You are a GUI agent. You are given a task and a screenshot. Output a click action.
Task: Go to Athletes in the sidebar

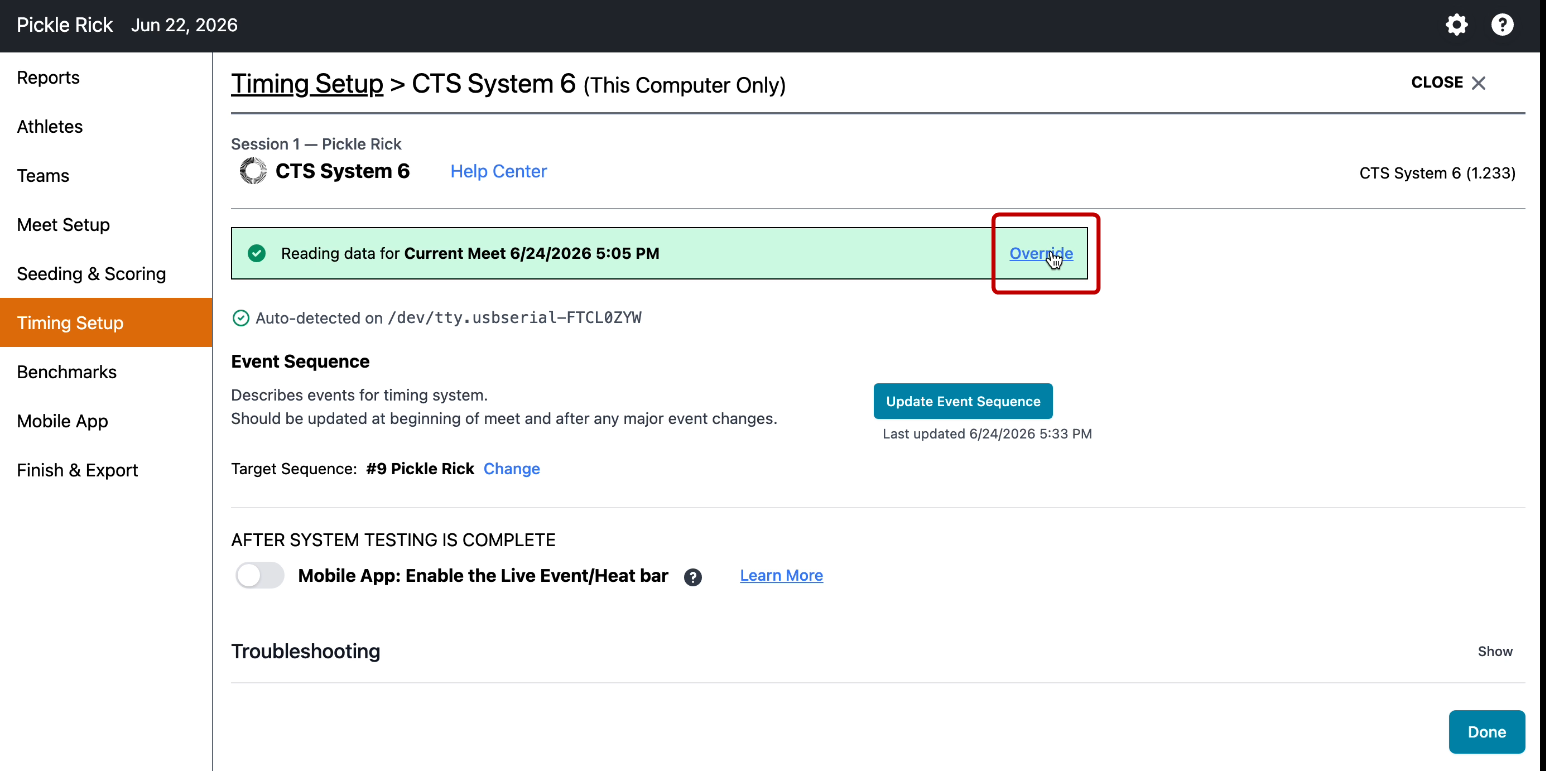tap(106, 127)
